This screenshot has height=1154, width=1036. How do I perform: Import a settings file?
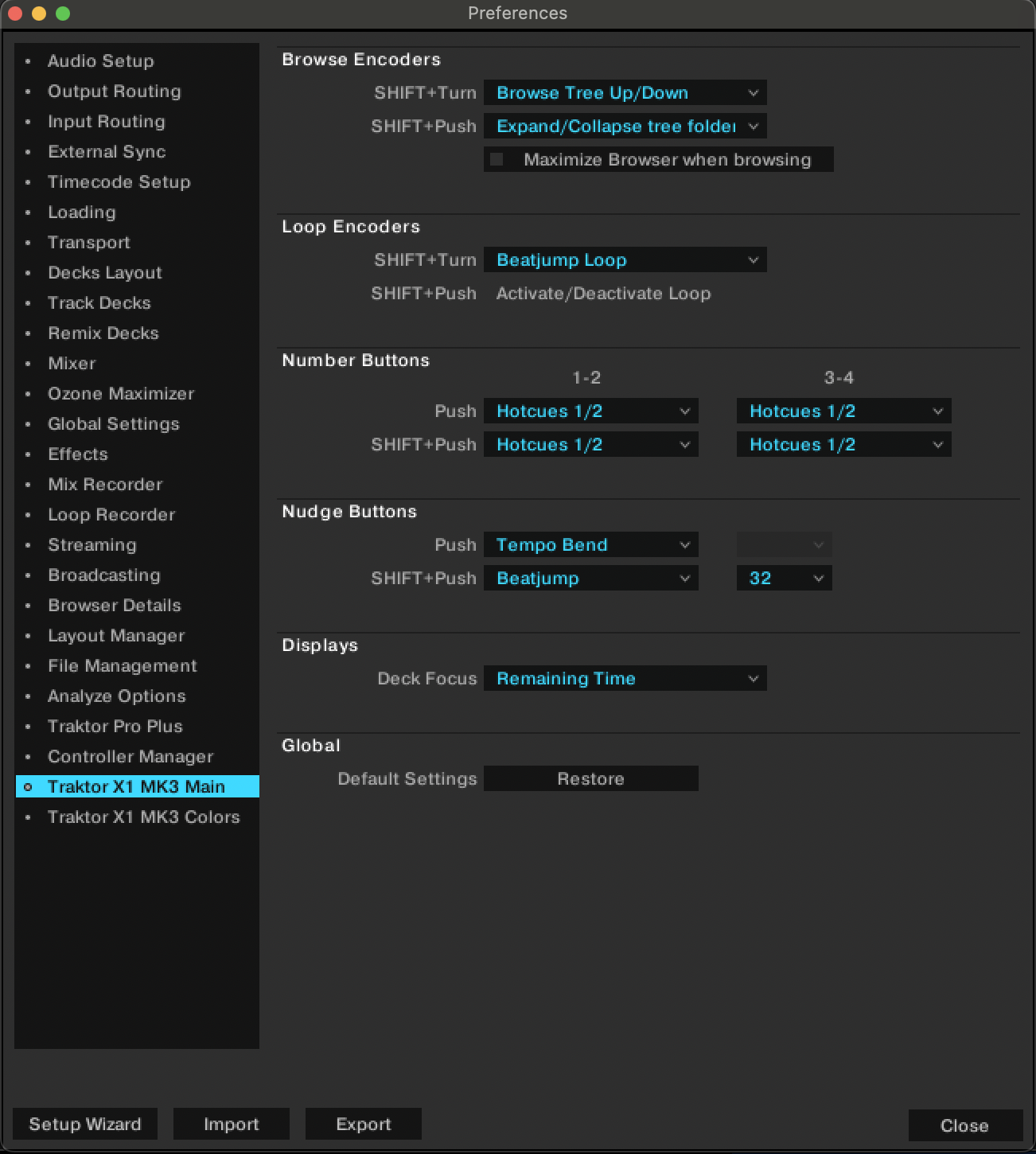coord(231,1124)
